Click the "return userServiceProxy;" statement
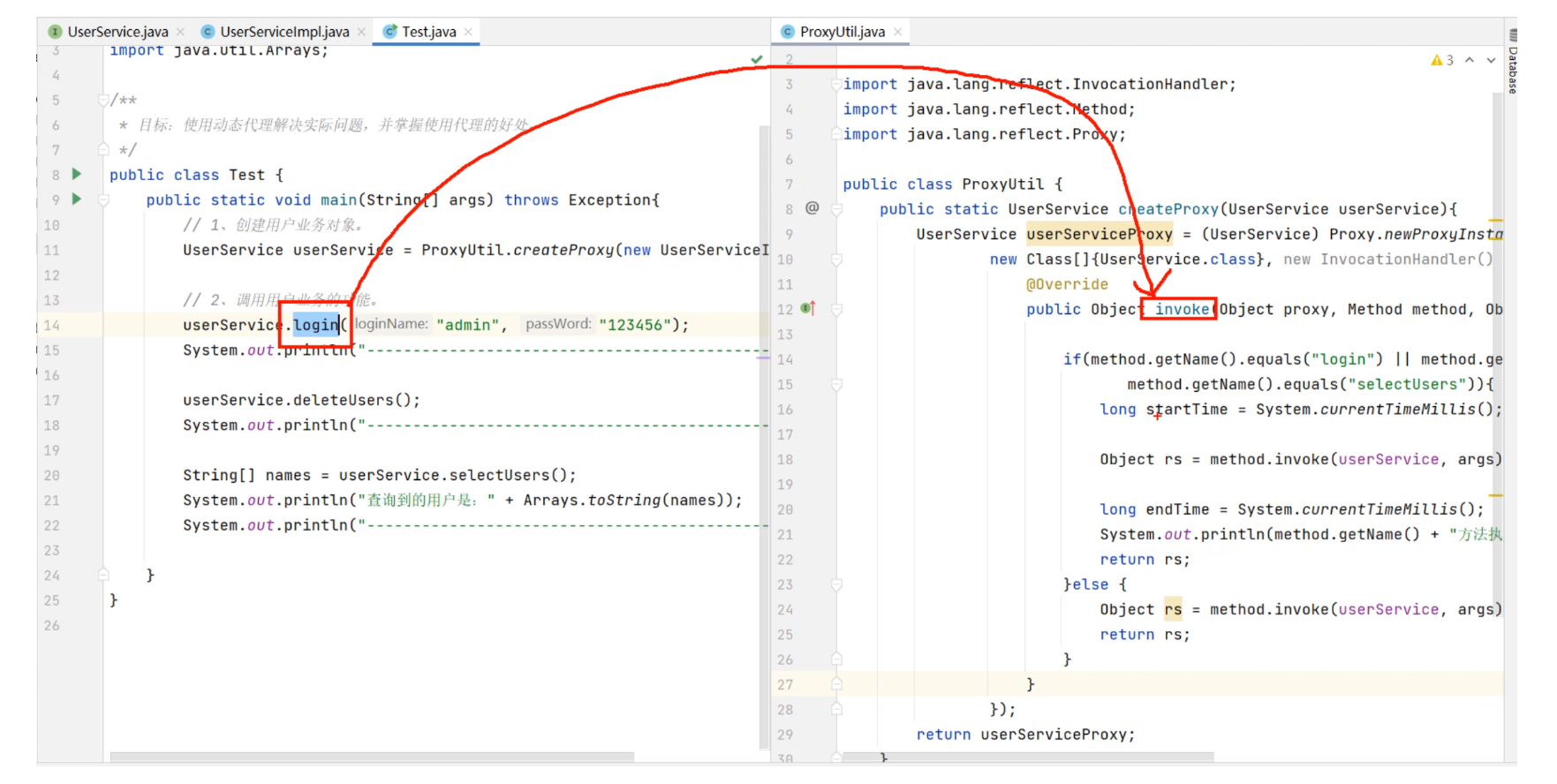The height and width of the screenshot is (784, 1557). point(1025,735)
